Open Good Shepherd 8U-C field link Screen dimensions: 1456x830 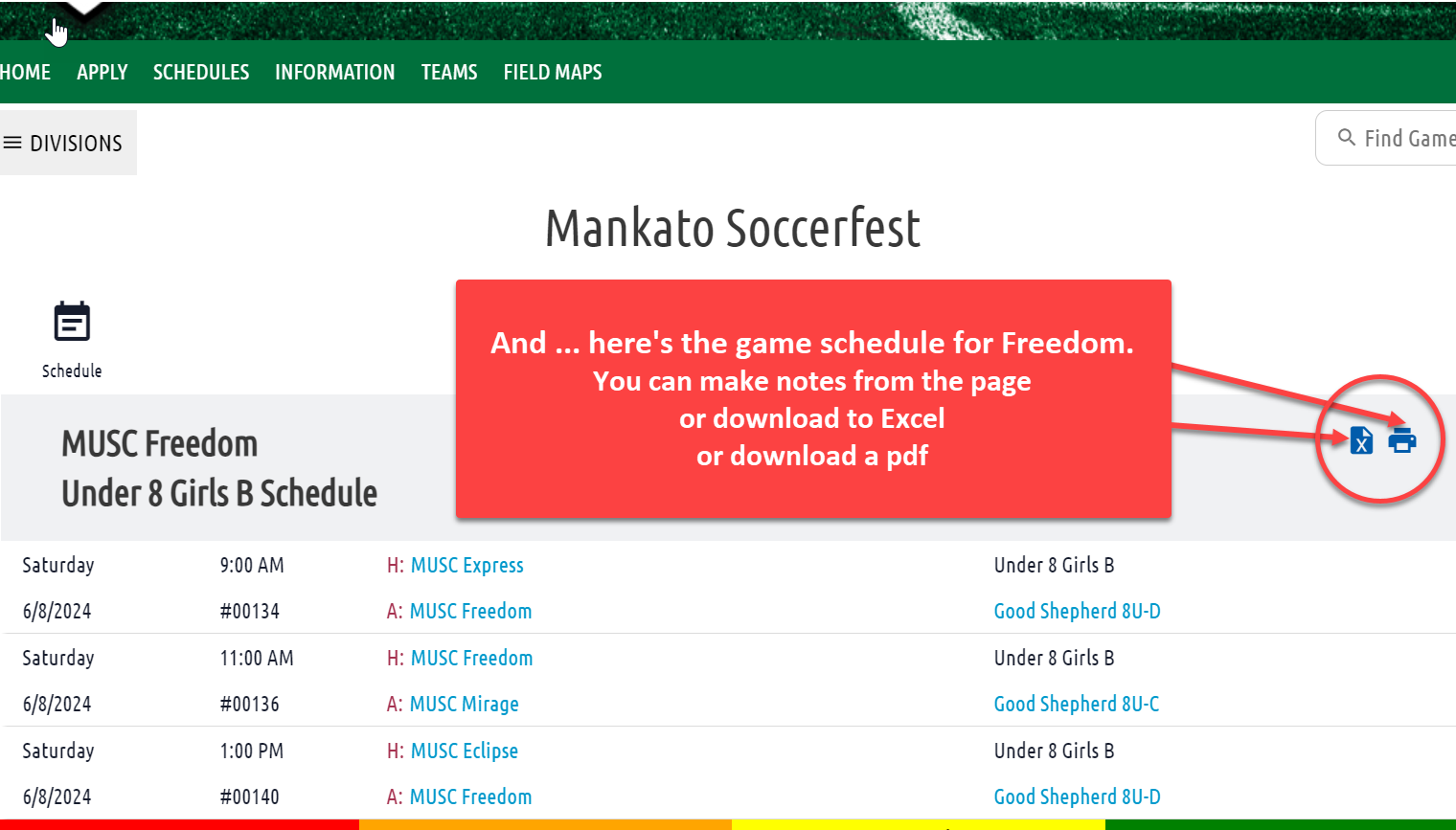point(1077,704)
